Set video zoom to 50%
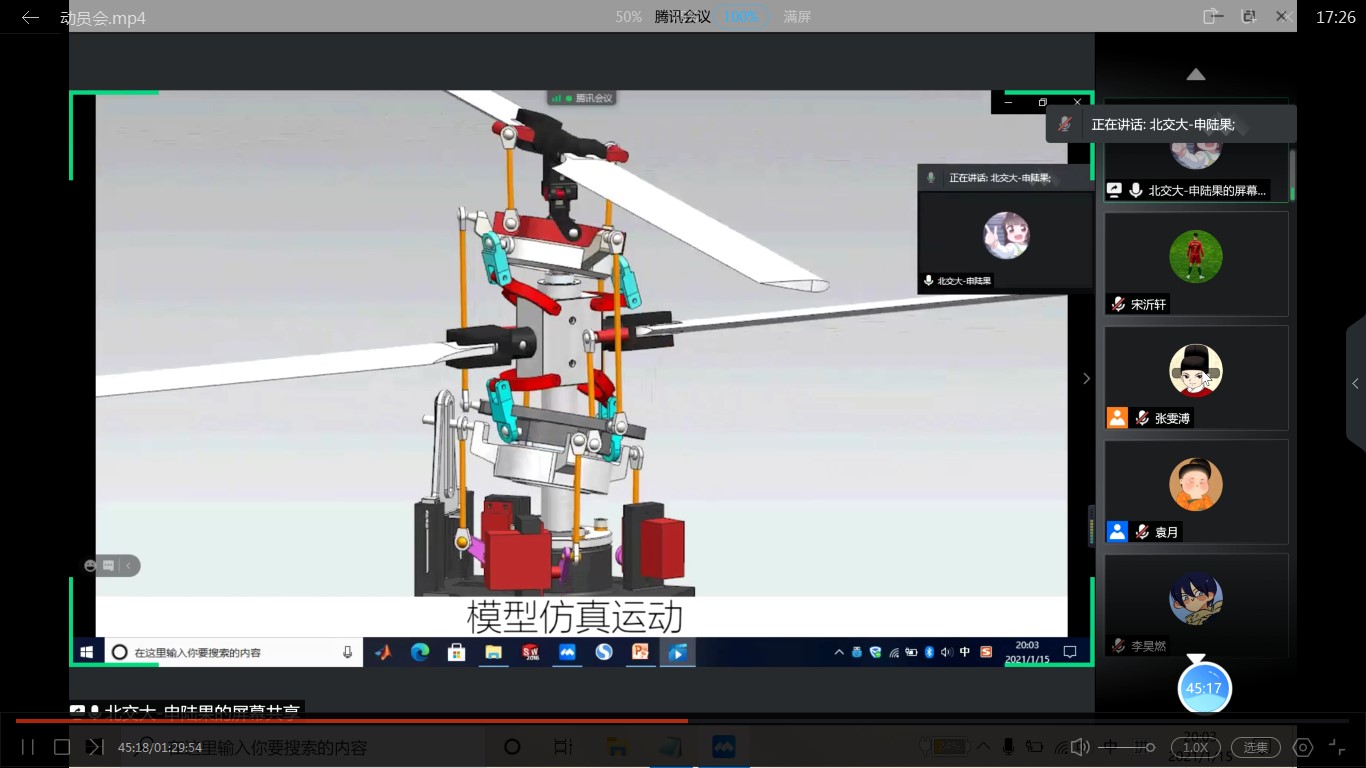 (x=628, y=17)
